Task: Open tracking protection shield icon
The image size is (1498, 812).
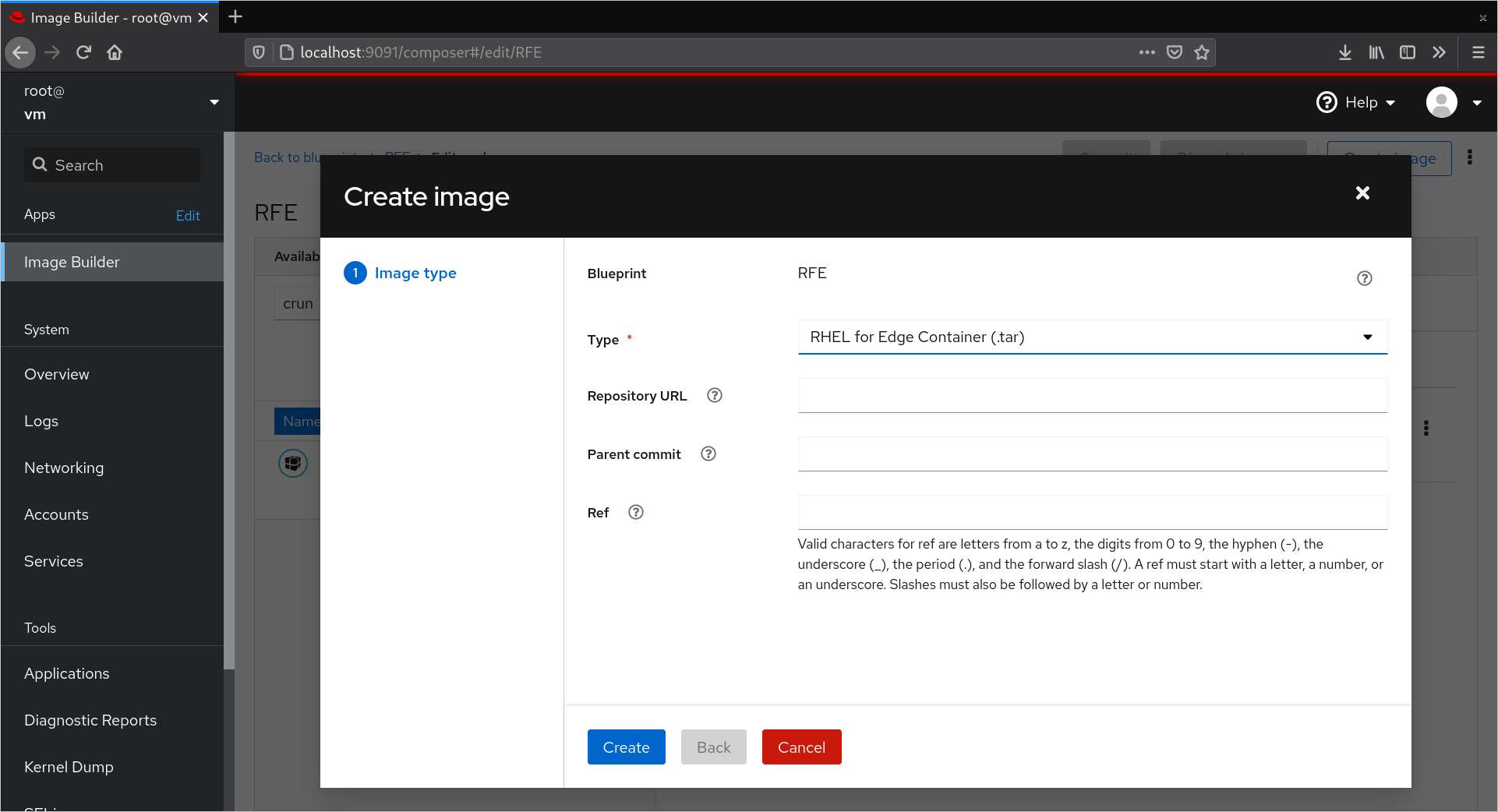Action: tap(259, 52)
